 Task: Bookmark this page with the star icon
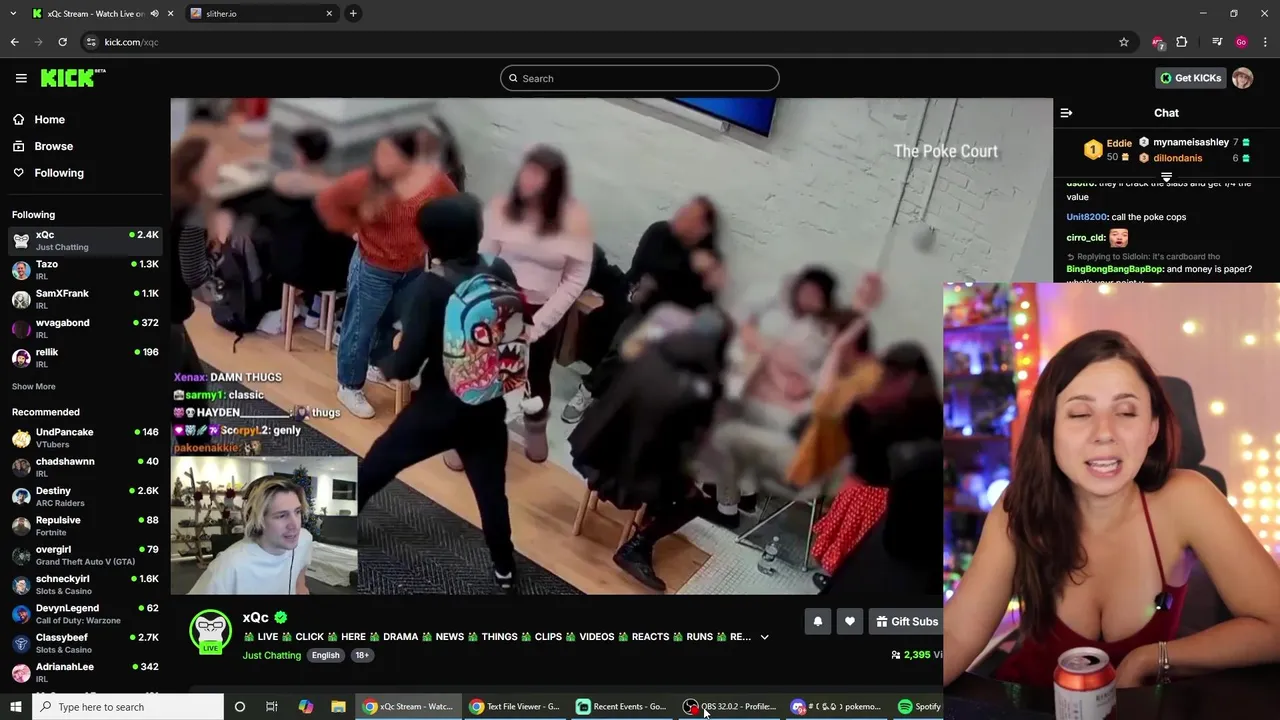(1124, 42)
